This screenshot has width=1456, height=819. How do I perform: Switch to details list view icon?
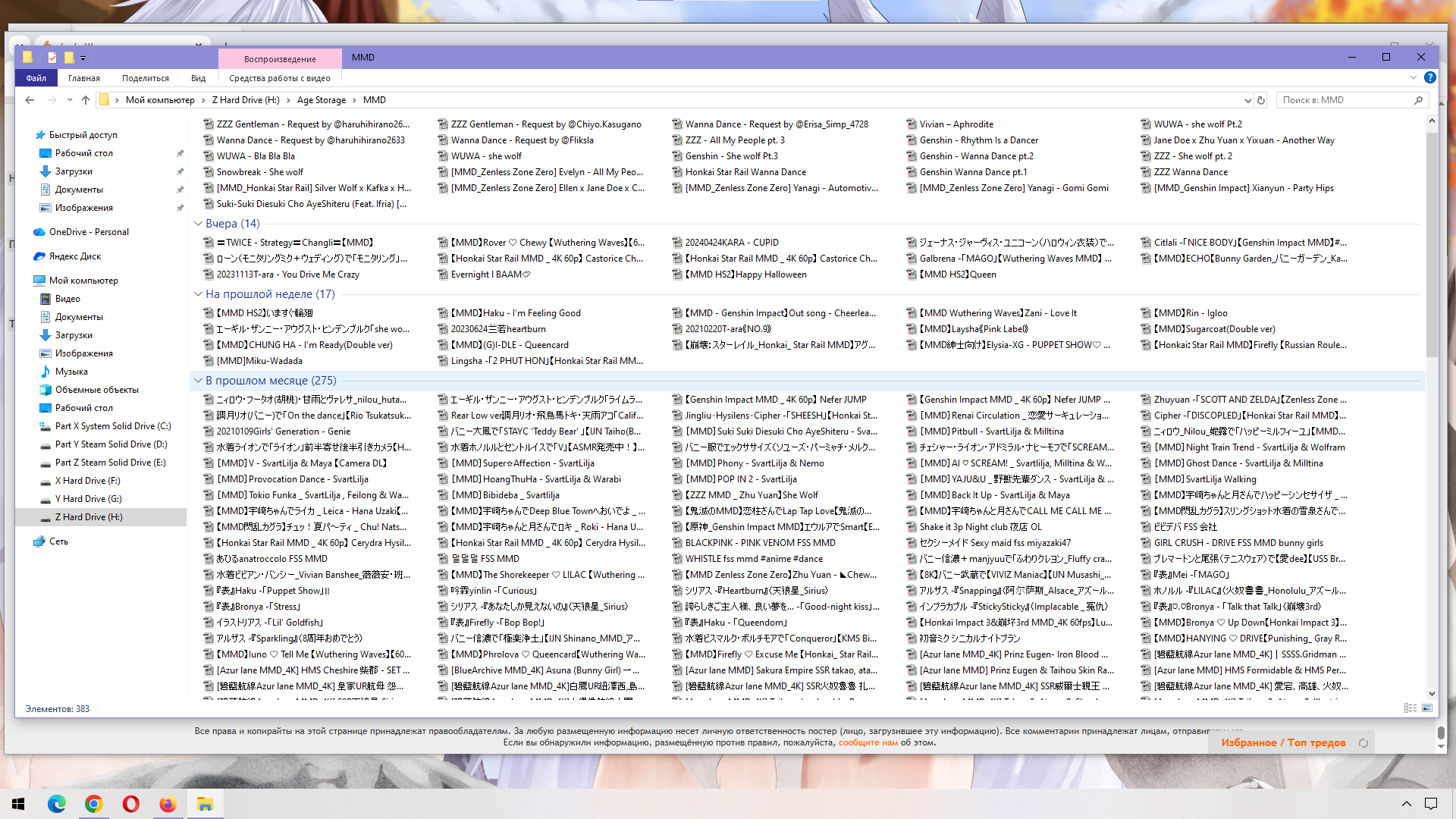(x=1410, y=708)
